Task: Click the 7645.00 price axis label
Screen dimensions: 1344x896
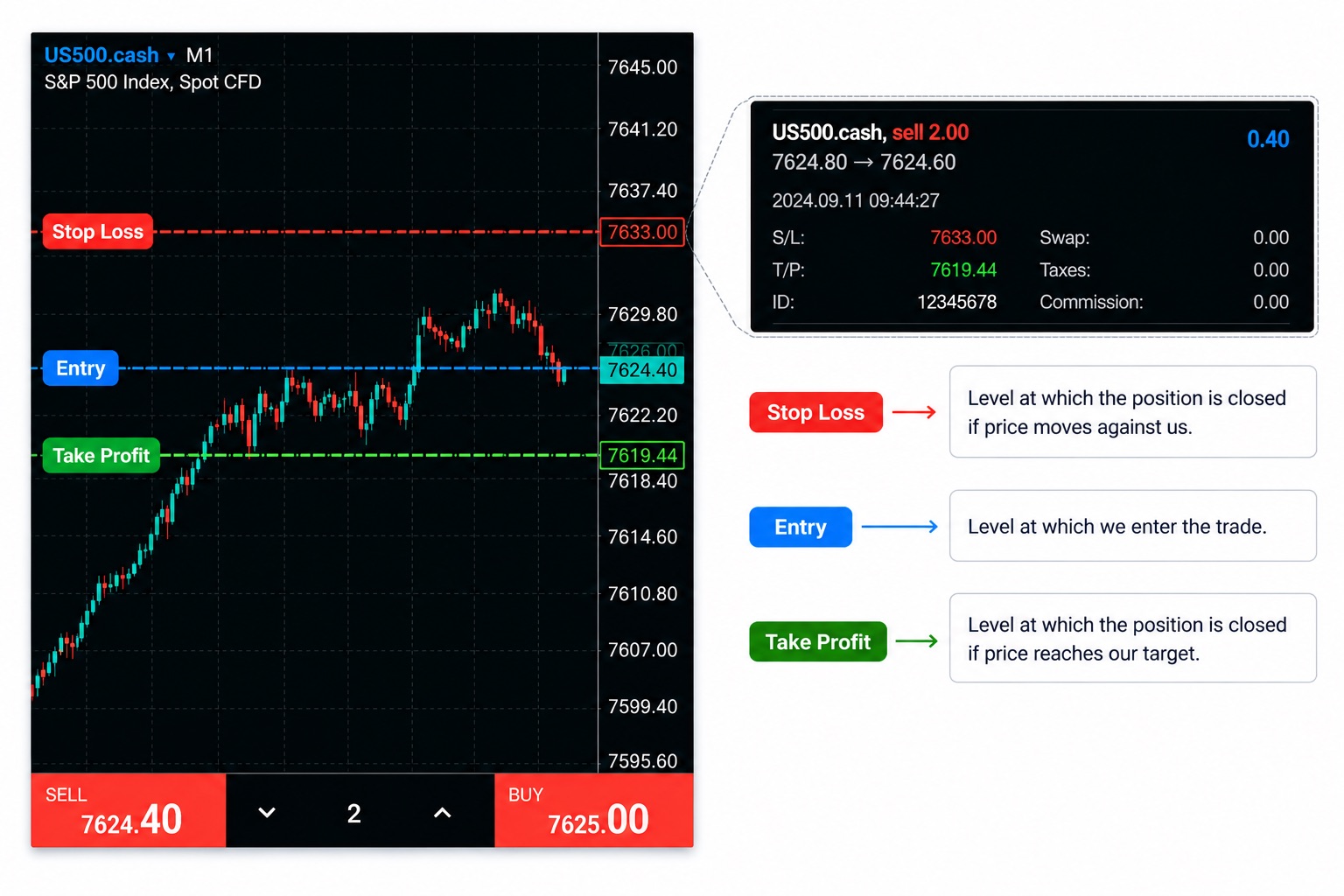Action: (642, 67)
